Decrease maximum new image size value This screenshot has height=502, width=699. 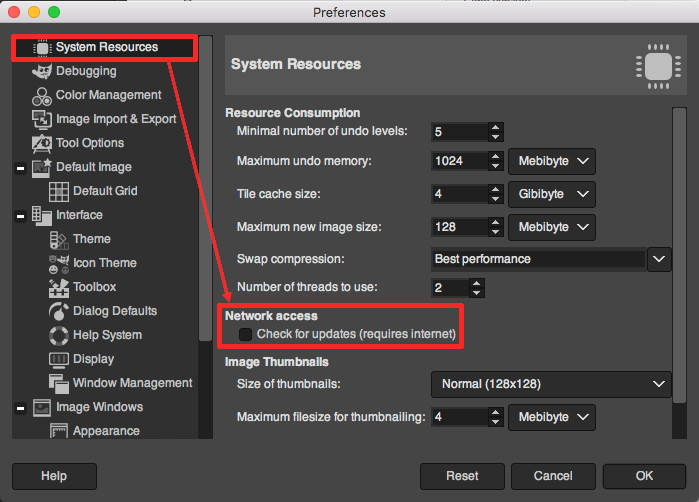tap(495, 232)
